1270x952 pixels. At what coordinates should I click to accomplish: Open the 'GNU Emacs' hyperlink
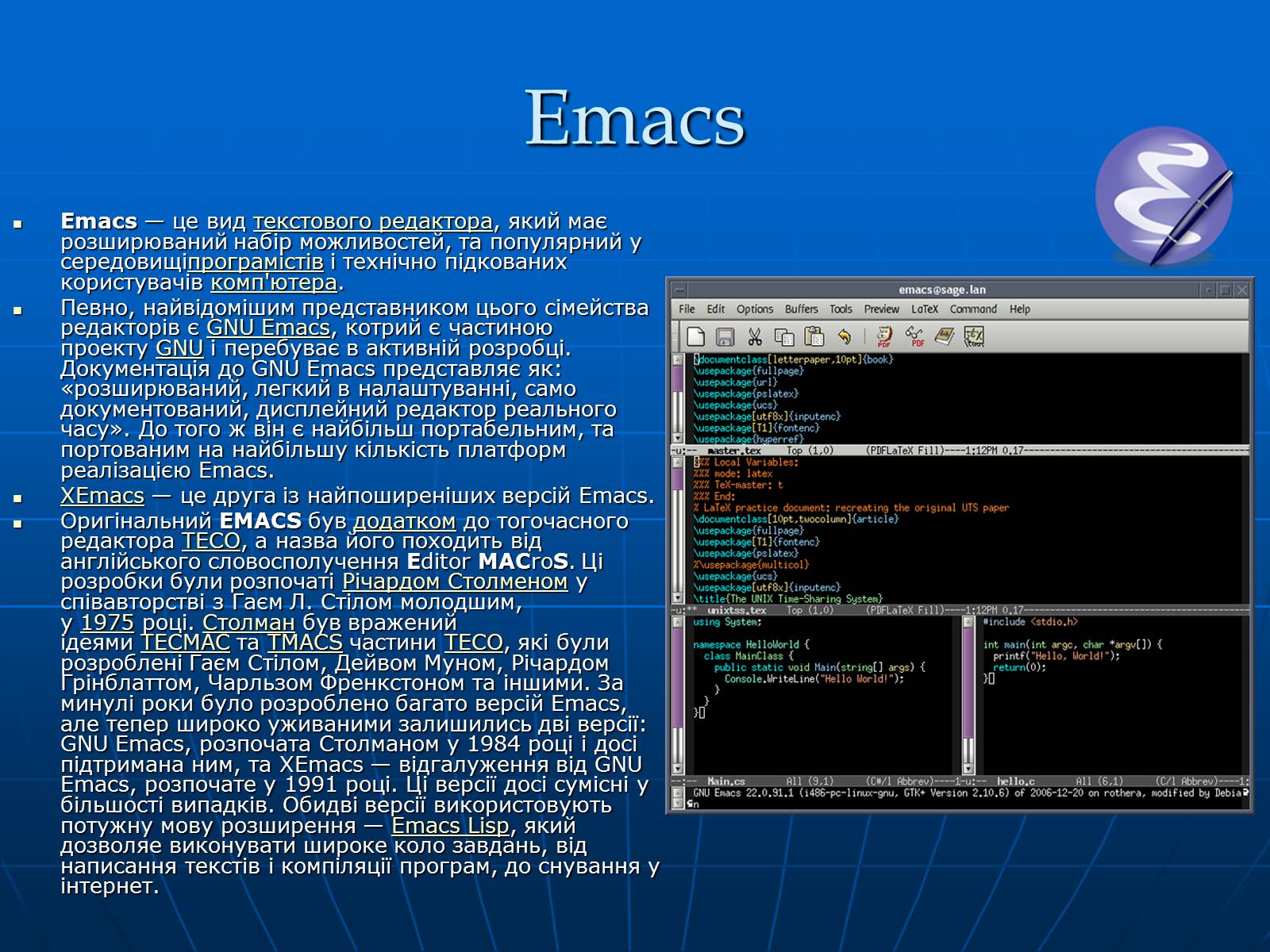(268, 328)
